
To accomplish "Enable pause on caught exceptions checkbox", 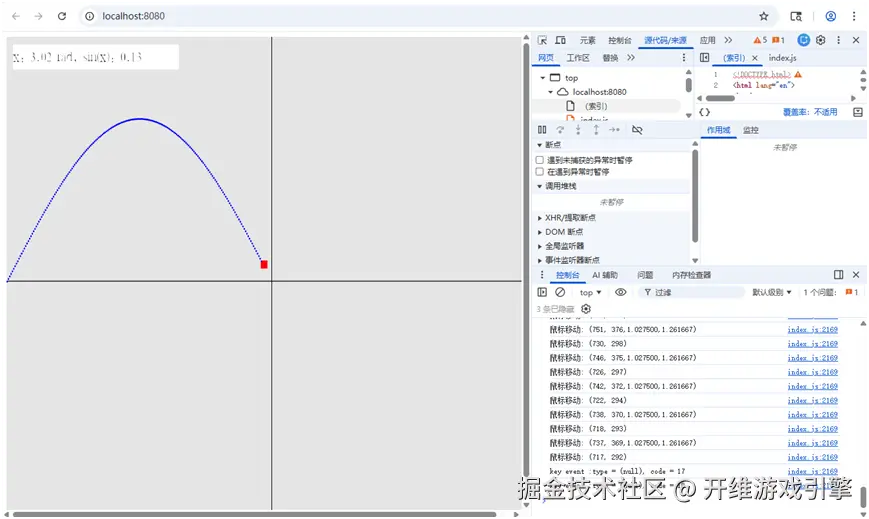I will tap(540, 172).
